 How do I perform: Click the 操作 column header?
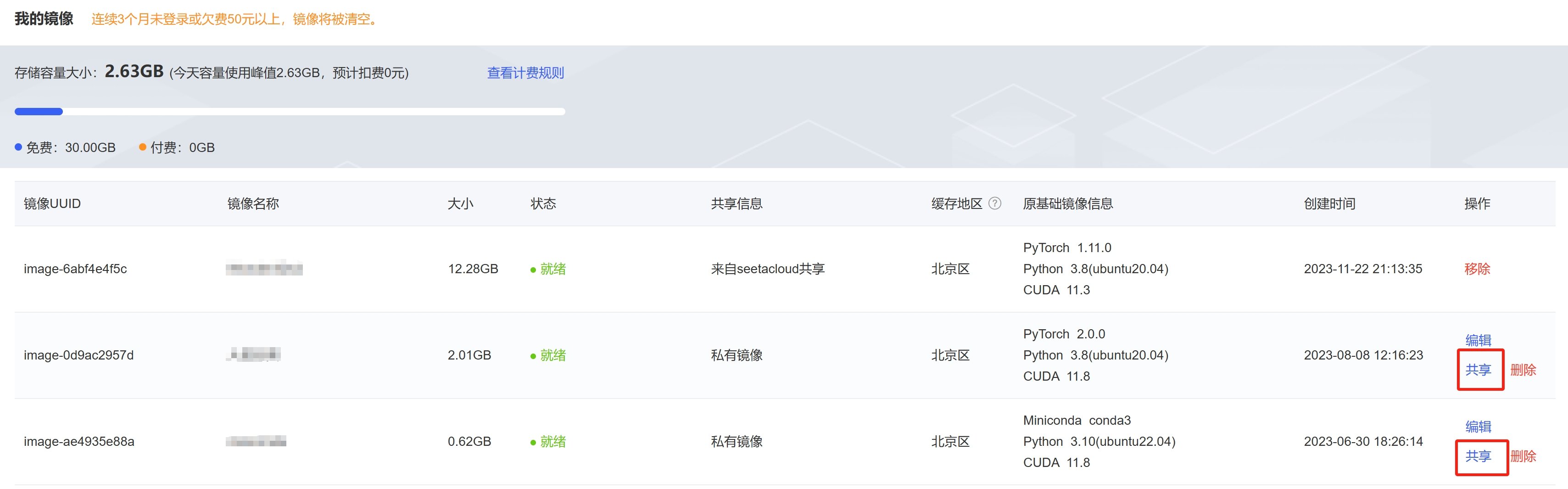click(x=1477, y=203)
